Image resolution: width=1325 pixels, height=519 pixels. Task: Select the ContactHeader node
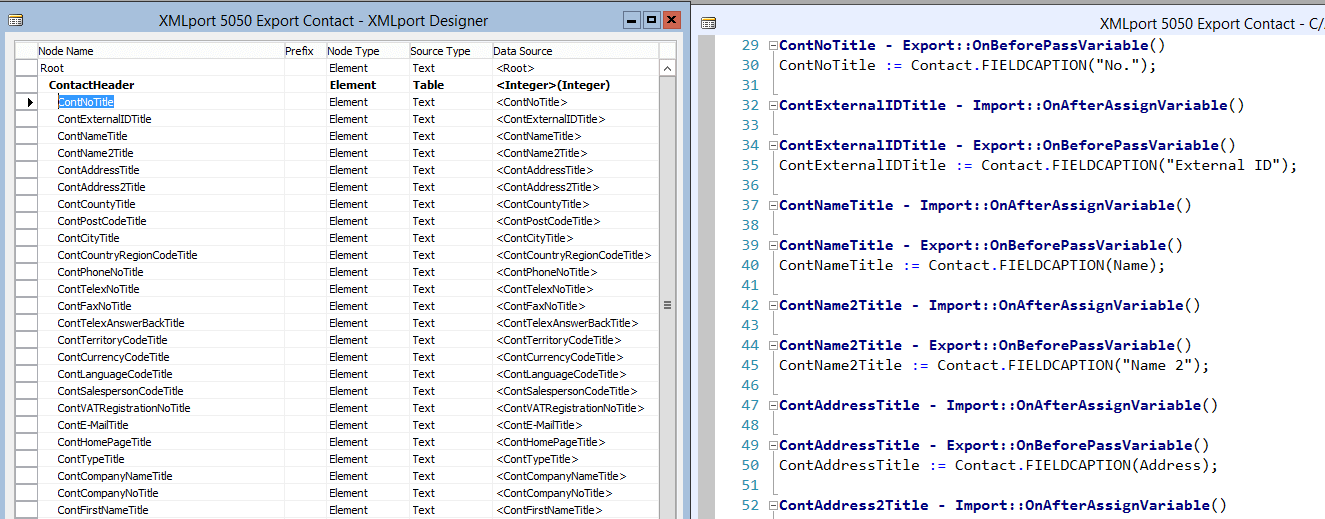pyautogui.click(x=91, y=85)
